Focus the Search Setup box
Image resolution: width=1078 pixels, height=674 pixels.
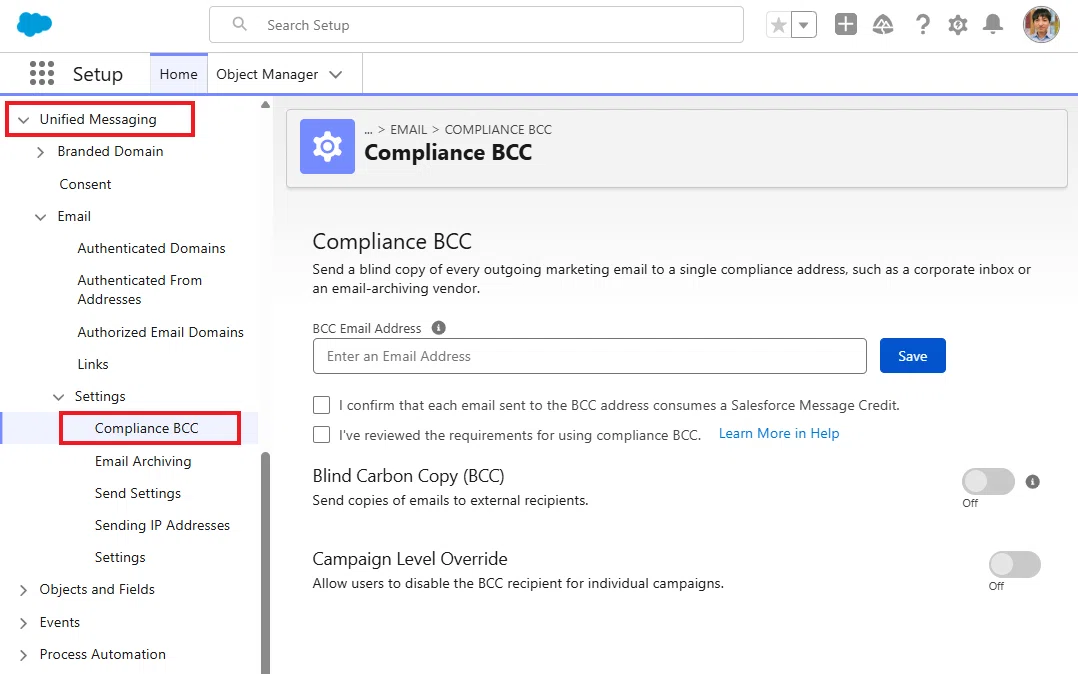(x=476, y=25)
